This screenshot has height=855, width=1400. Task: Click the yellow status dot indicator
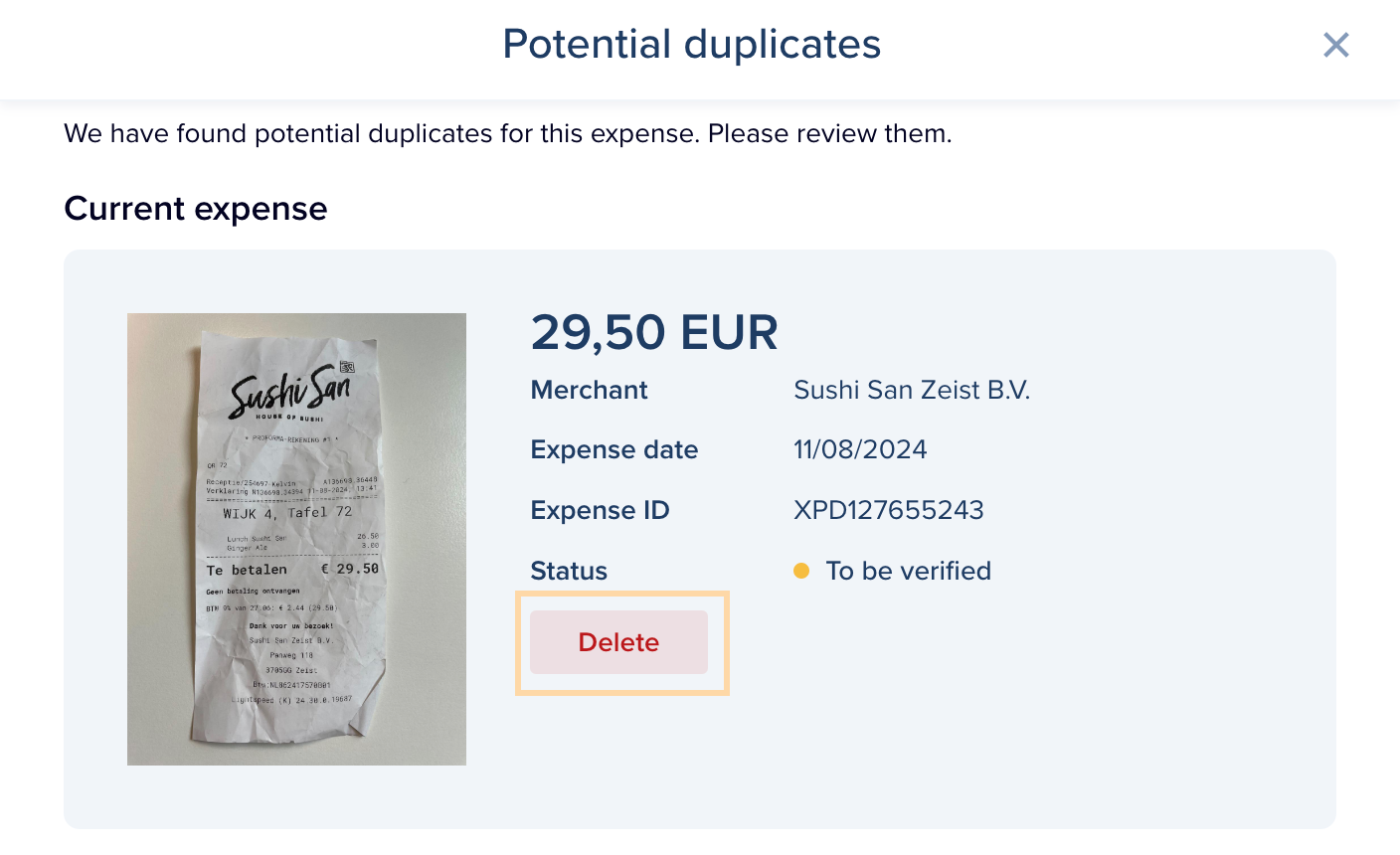pos(801,571)
